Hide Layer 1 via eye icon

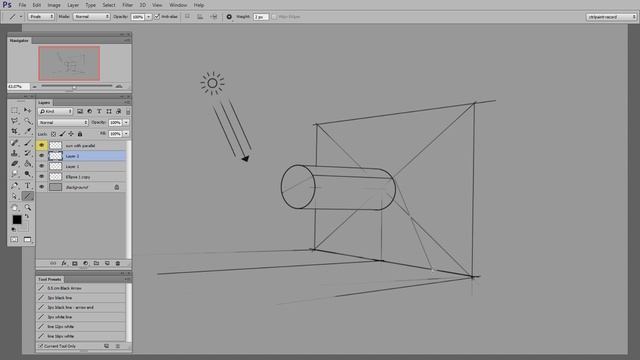[42, 167]
